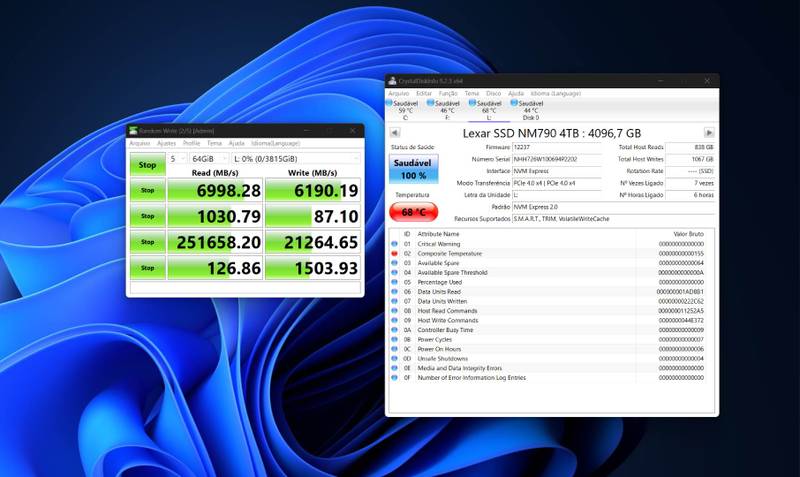
Task: Click the status dot for Controller Busy Time
Action: (394, 330)
